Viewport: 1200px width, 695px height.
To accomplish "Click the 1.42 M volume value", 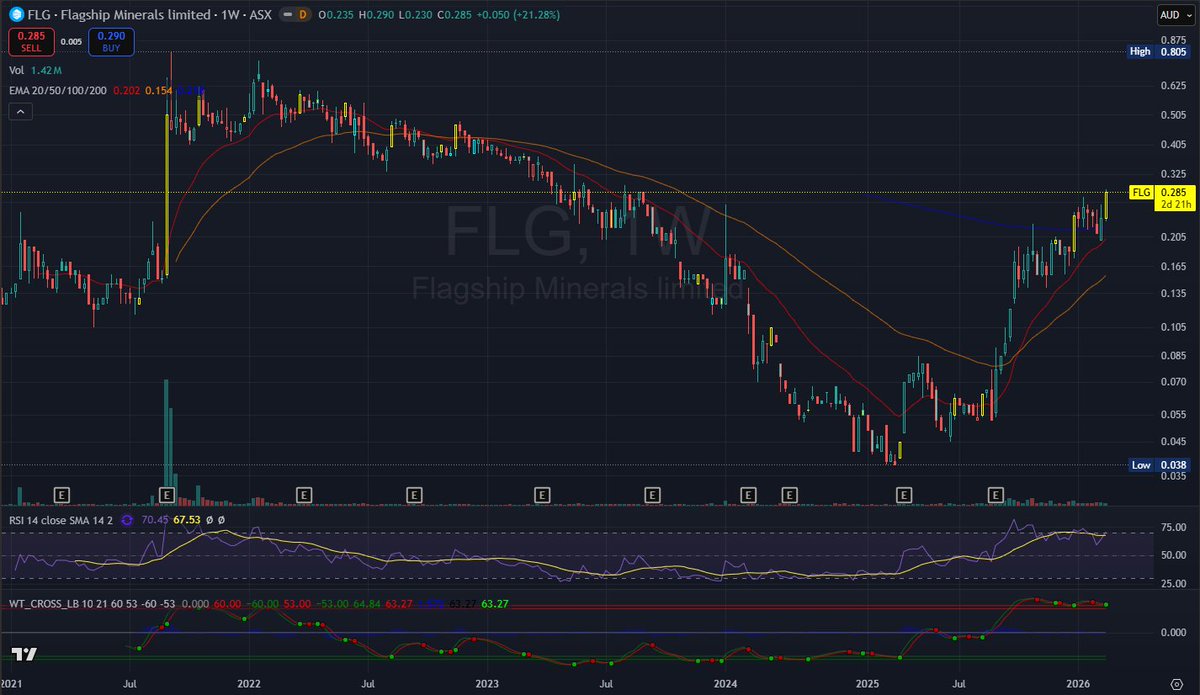I will [x=47, y=71].
